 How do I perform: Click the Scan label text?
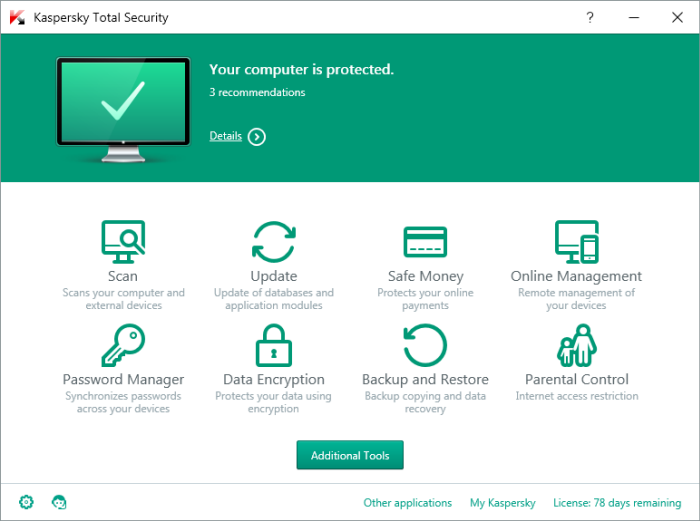123,276
